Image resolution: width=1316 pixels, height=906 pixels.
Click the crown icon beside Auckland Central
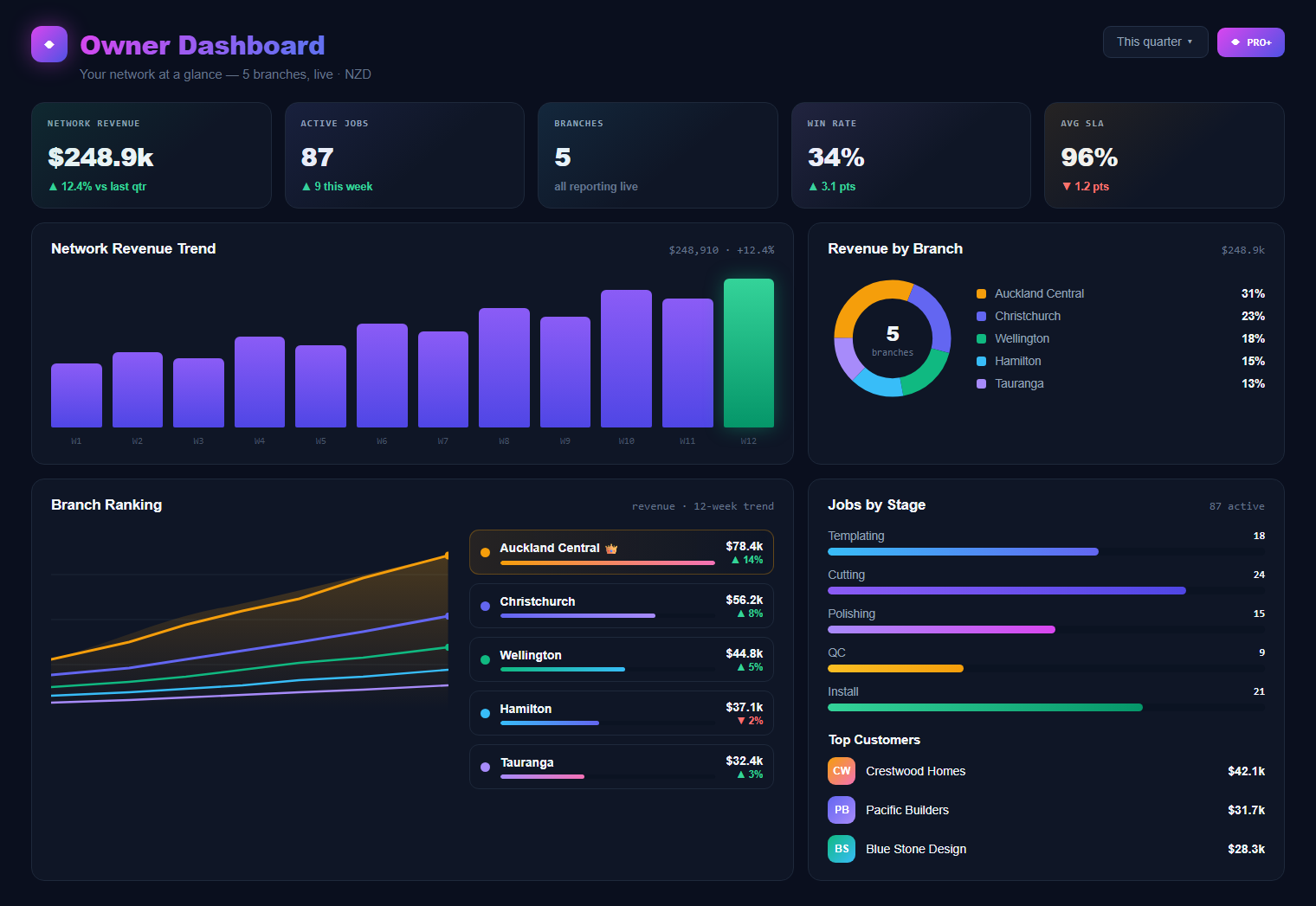[x=611, y=549]
